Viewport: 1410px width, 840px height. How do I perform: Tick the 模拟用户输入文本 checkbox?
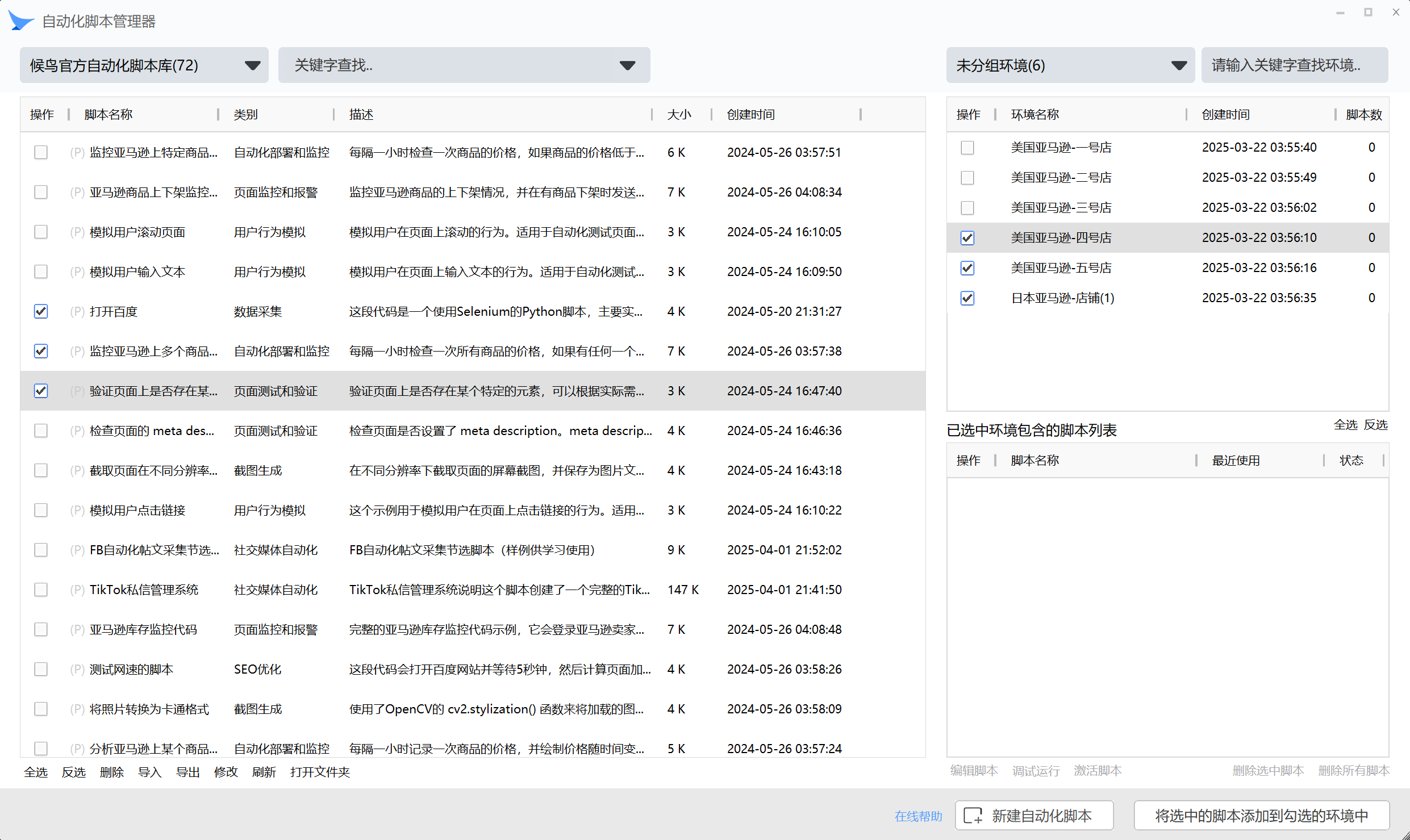coord(41,271)
